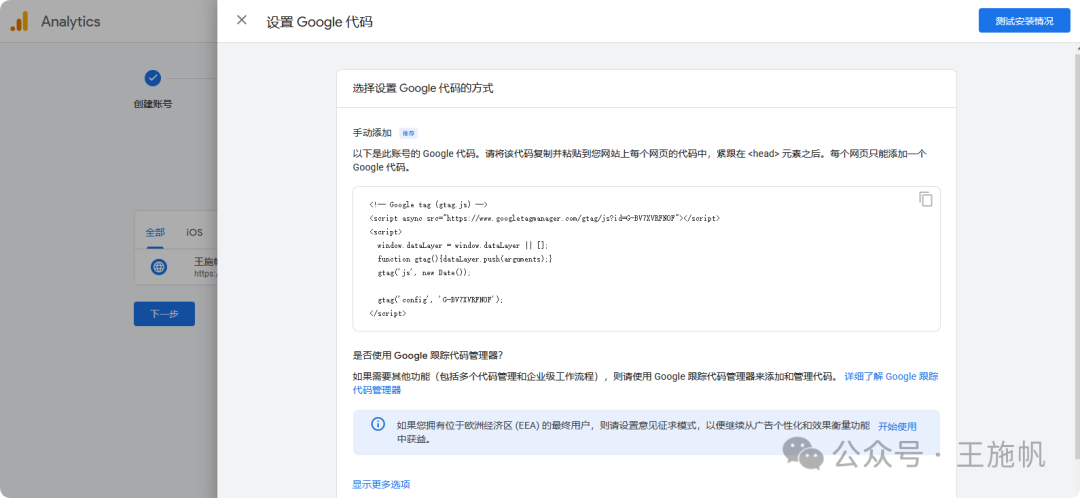Select the globe icon for web stream

coord(159,267)
